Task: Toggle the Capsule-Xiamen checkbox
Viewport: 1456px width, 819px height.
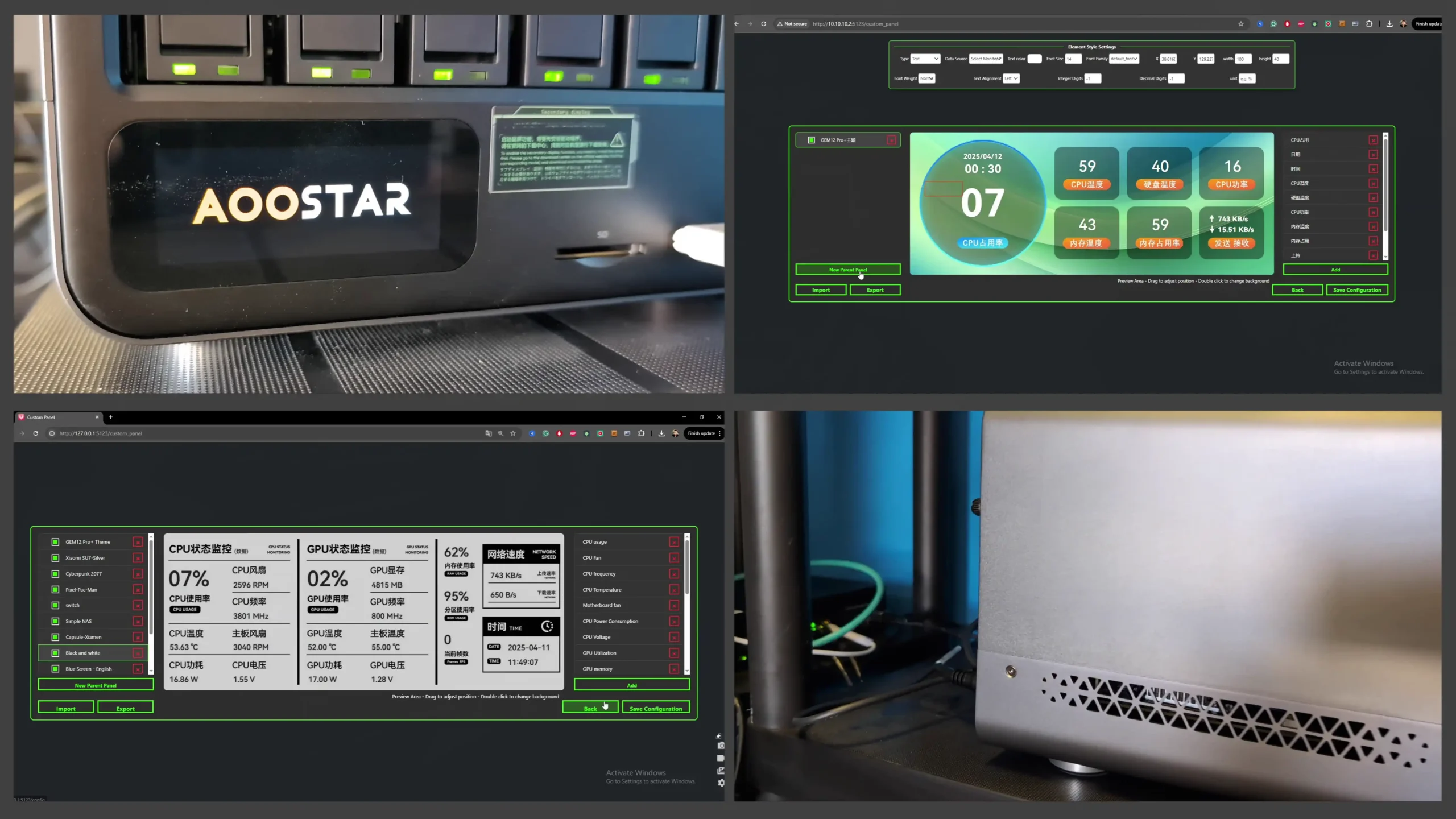Action: tap(55, 637)
